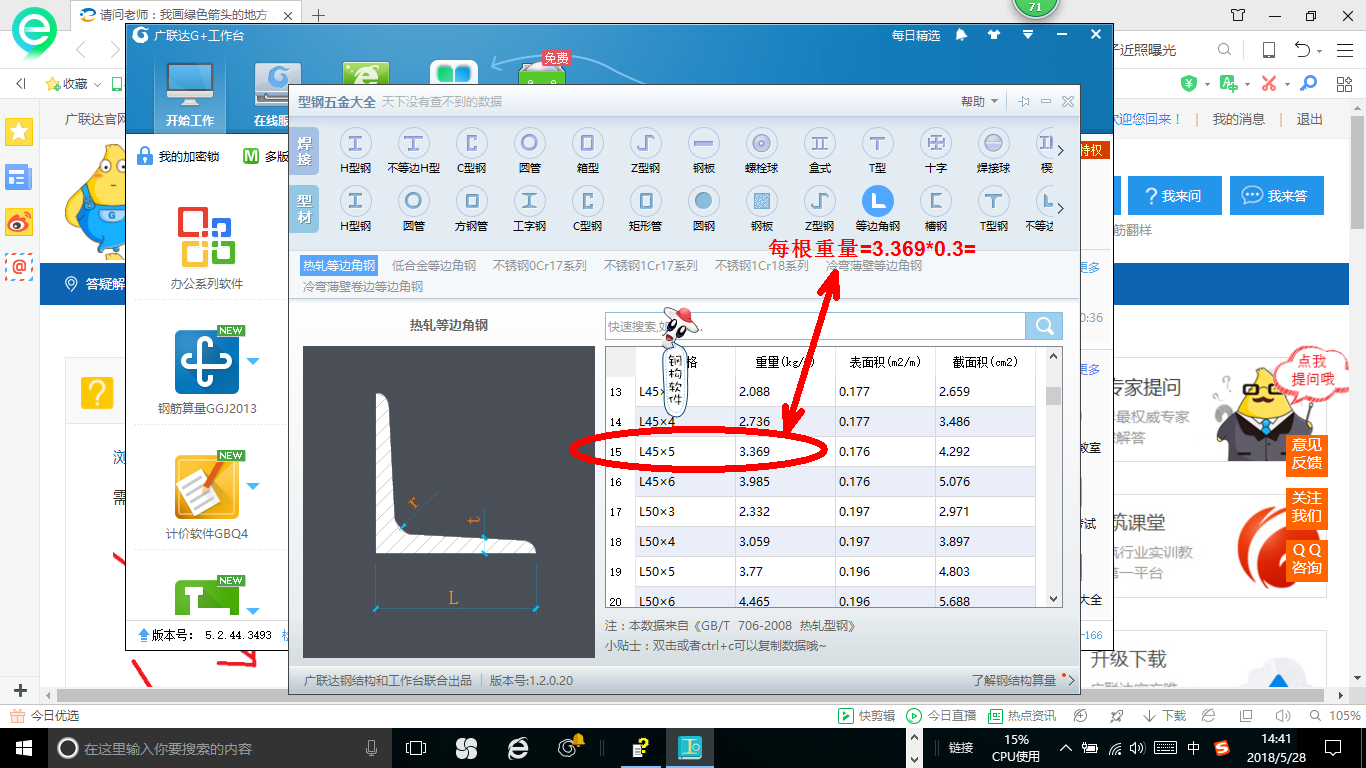This screenshot has width=1366, height=768.
Task: Open 办公系列软件 app icon
Action: [206, 236]
